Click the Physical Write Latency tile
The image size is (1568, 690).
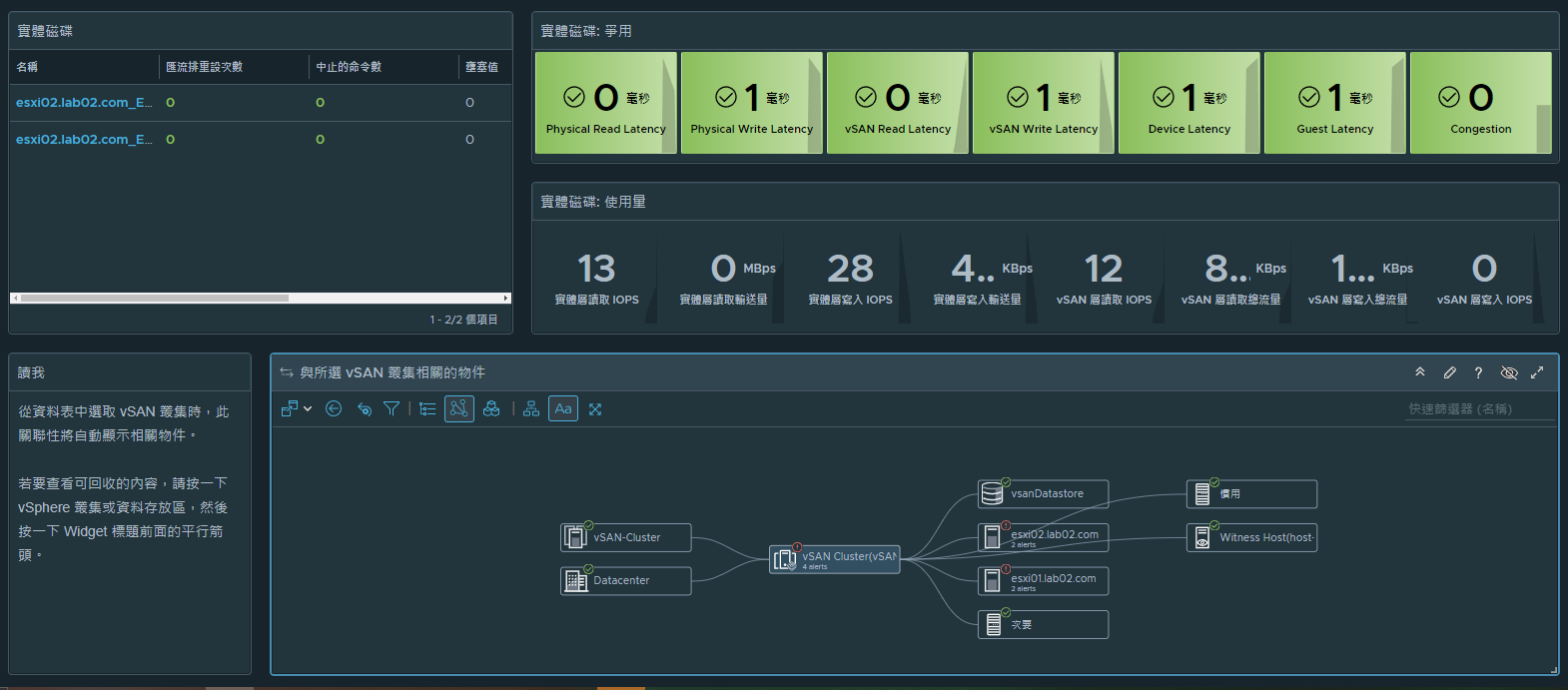pos(752,103)
